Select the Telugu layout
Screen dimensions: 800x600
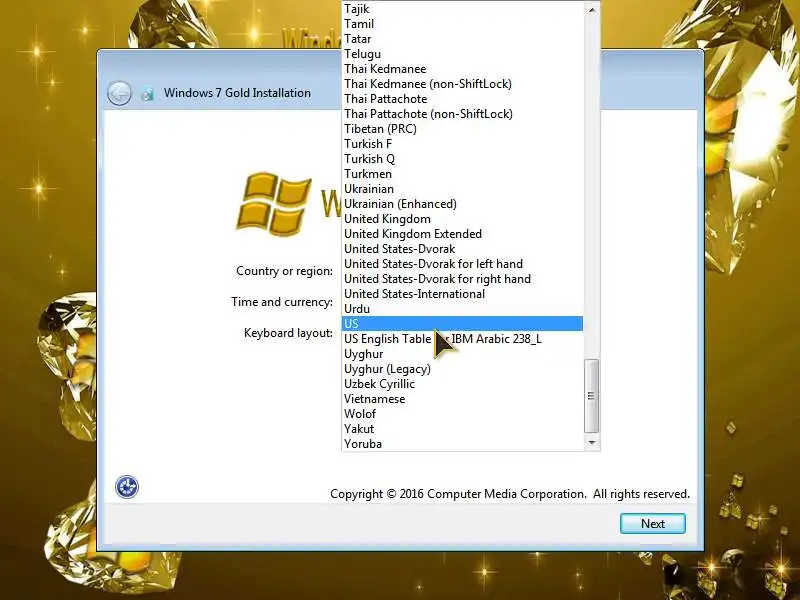[462, 54]
